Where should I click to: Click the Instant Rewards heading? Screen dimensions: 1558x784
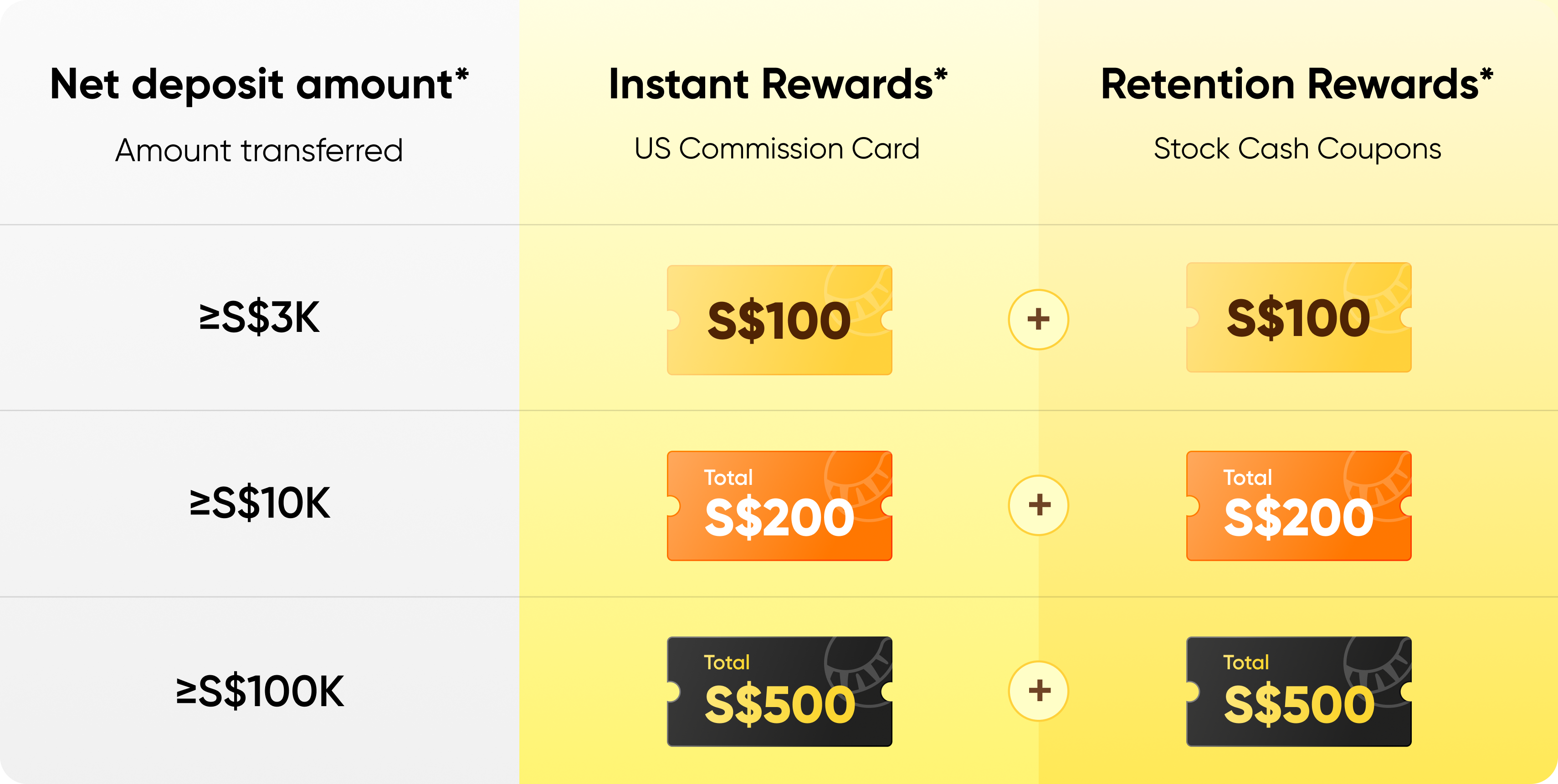[778, 85]
